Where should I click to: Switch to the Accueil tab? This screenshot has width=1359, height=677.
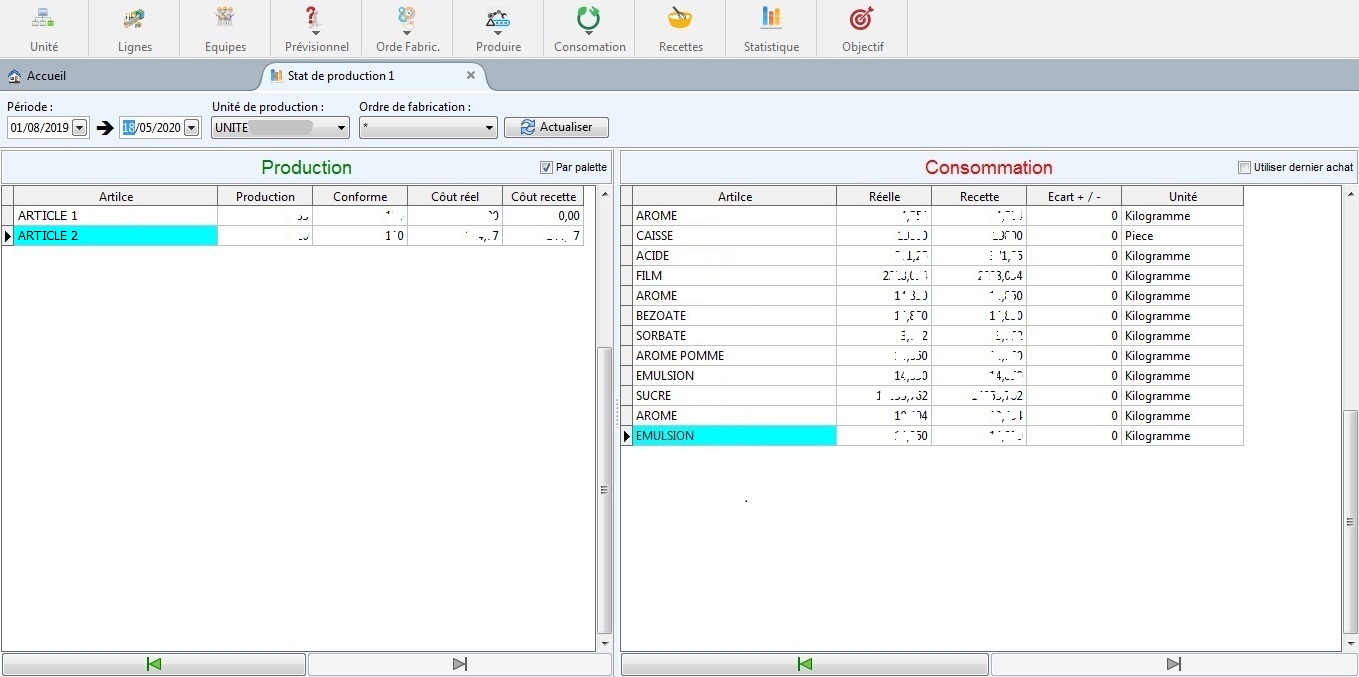[x=38, y=76]
